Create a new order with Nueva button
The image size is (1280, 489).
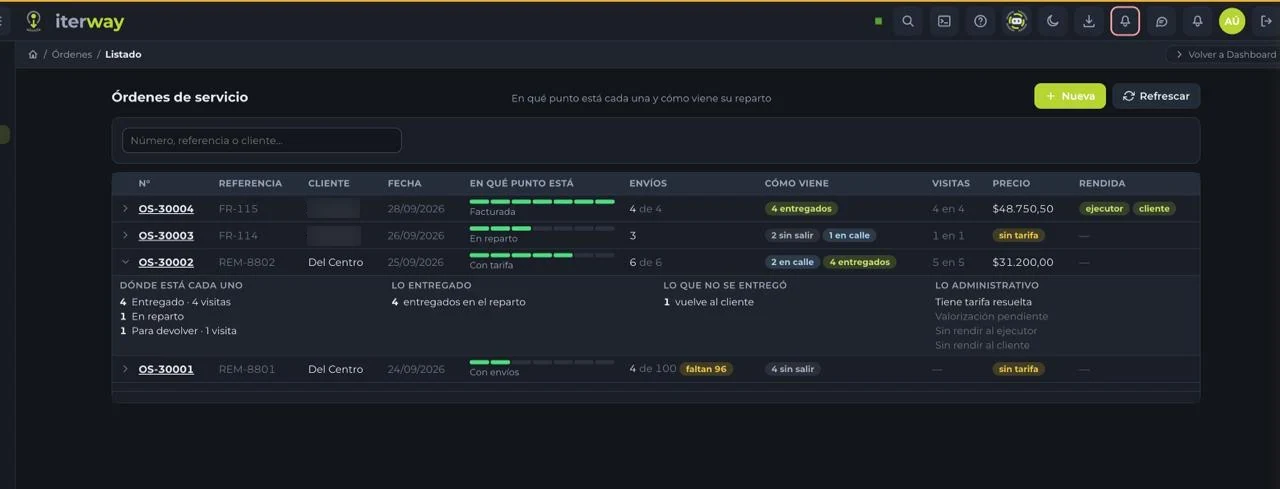[x=1070, y=96]
